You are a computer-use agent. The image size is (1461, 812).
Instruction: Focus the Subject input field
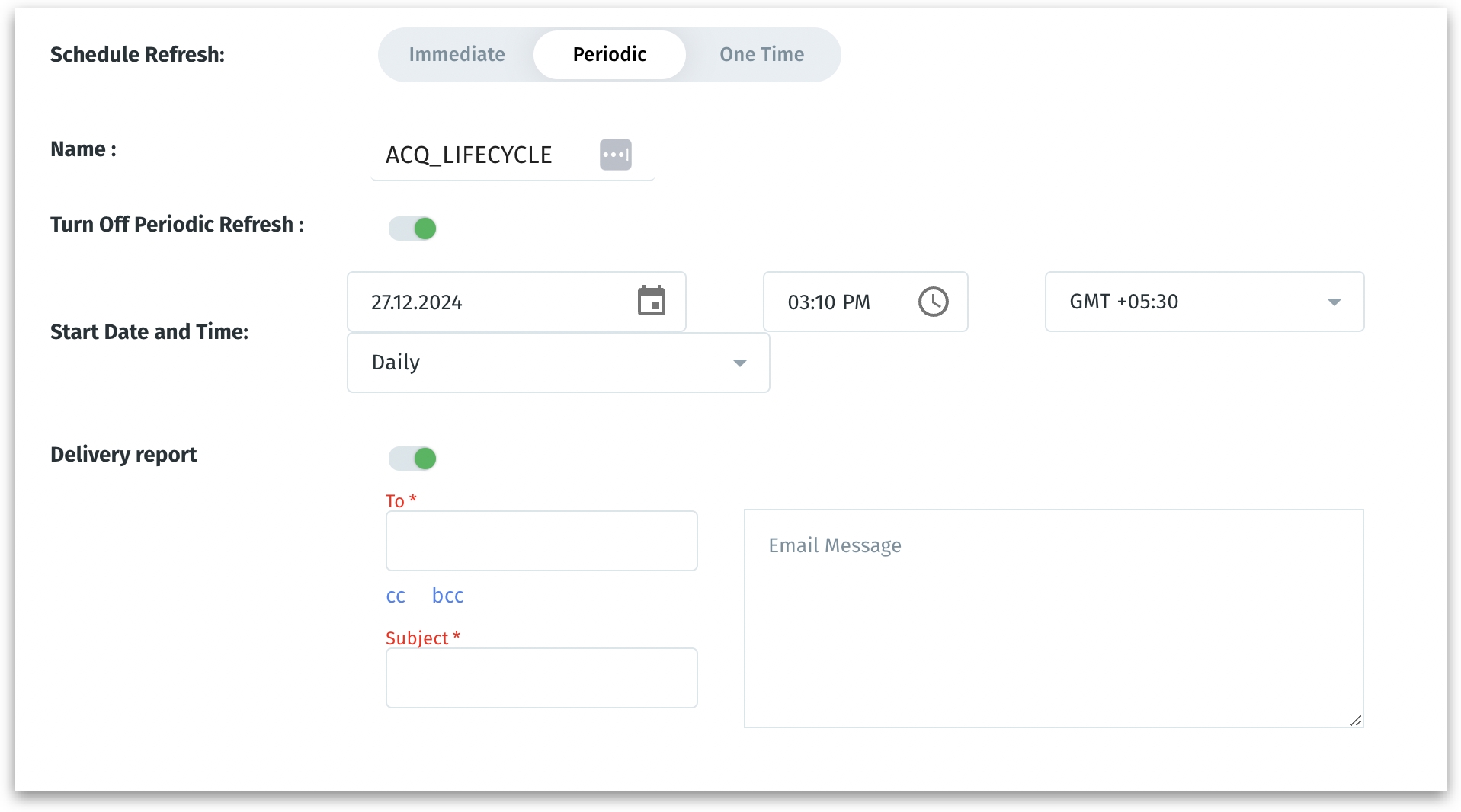coord(541,678)
